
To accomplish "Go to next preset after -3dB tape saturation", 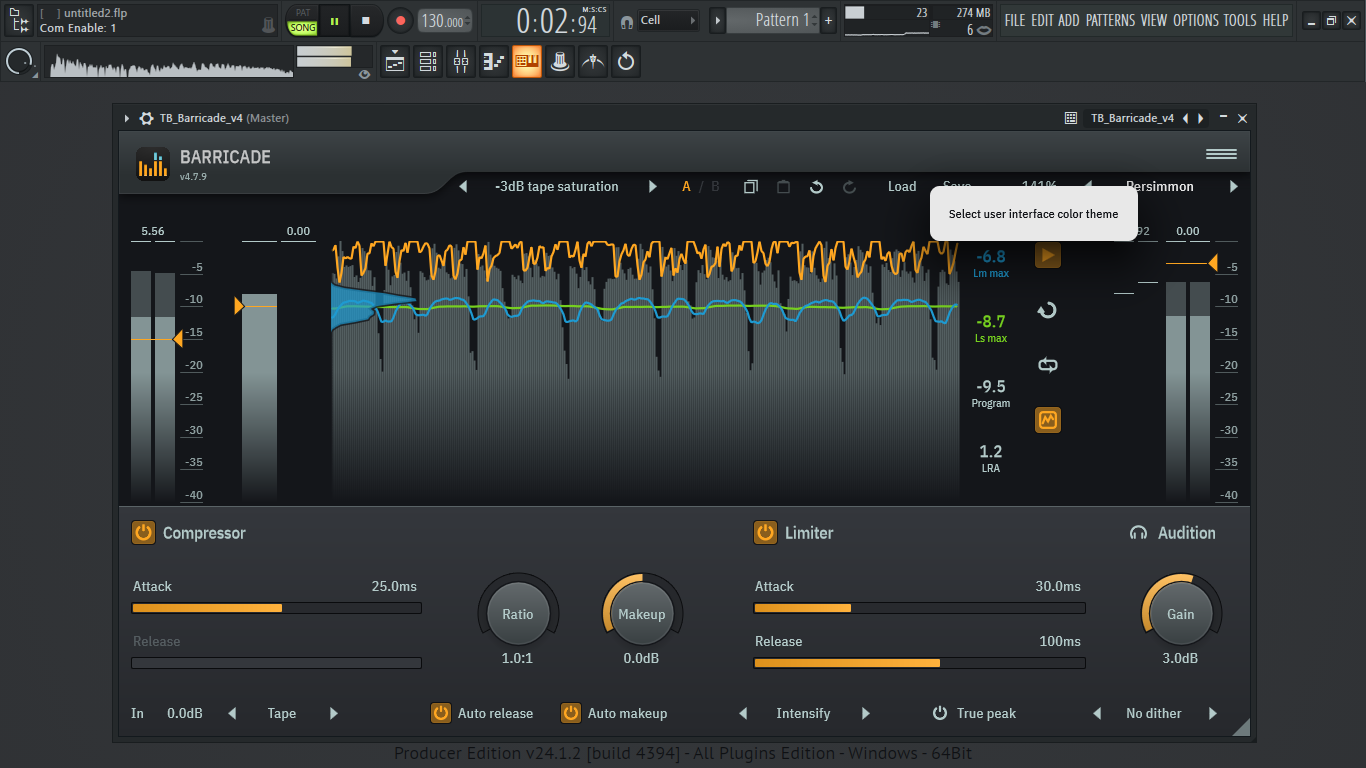I will [x=653, y=187].
